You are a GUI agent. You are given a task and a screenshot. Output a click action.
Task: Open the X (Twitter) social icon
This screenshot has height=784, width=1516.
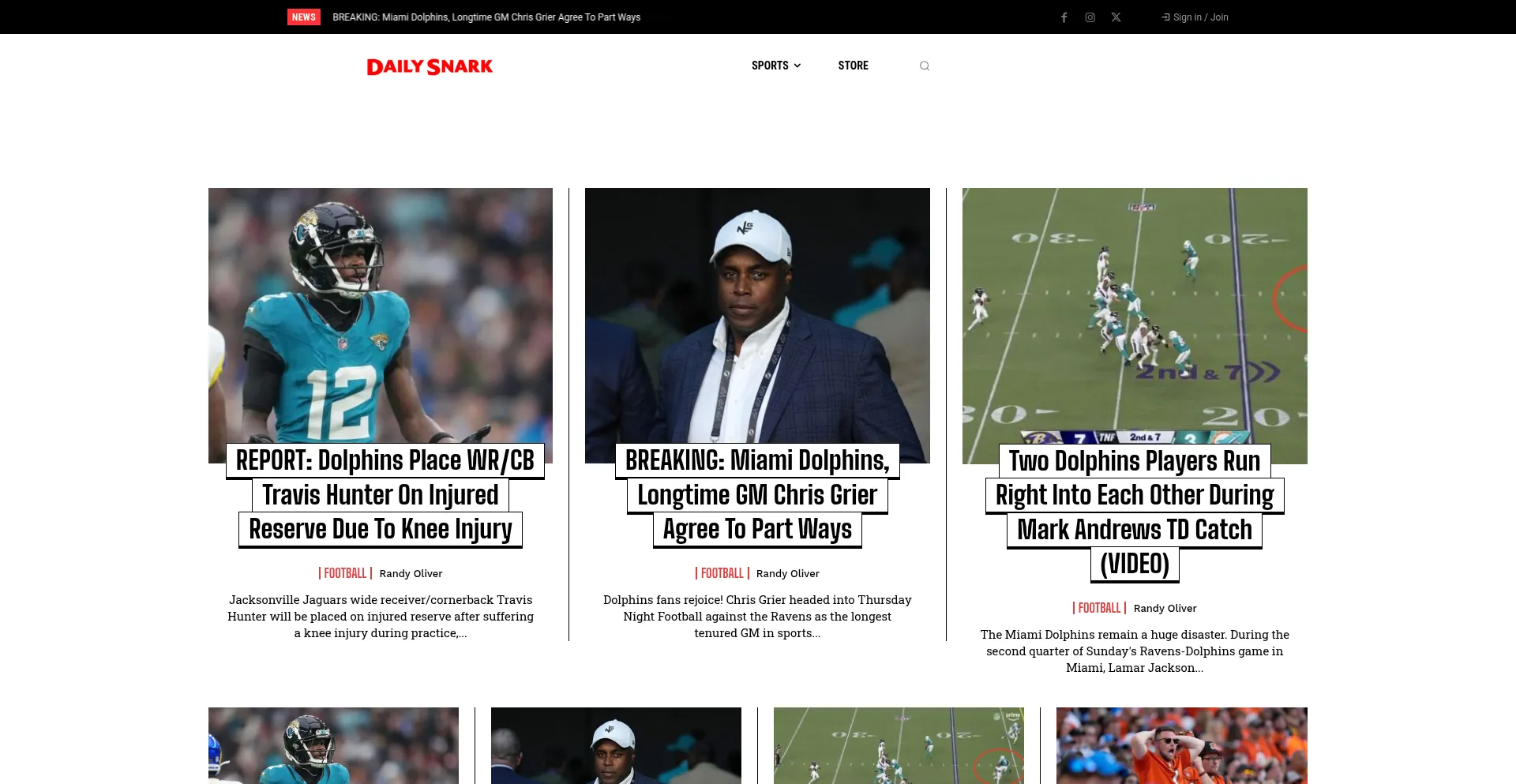click(x=1116, y=17)
